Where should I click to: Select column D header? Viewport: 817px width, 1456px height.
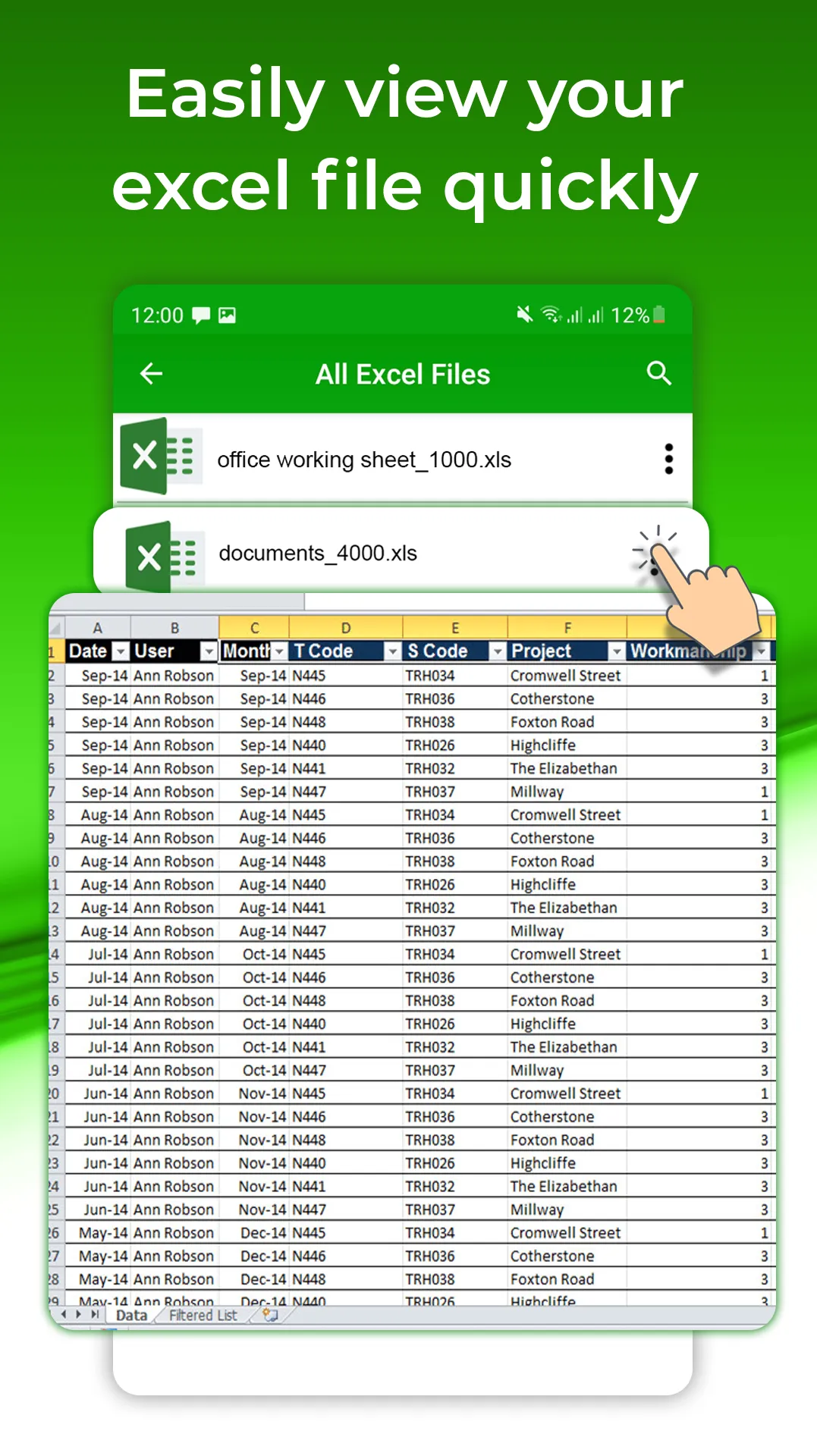[346, 628]
